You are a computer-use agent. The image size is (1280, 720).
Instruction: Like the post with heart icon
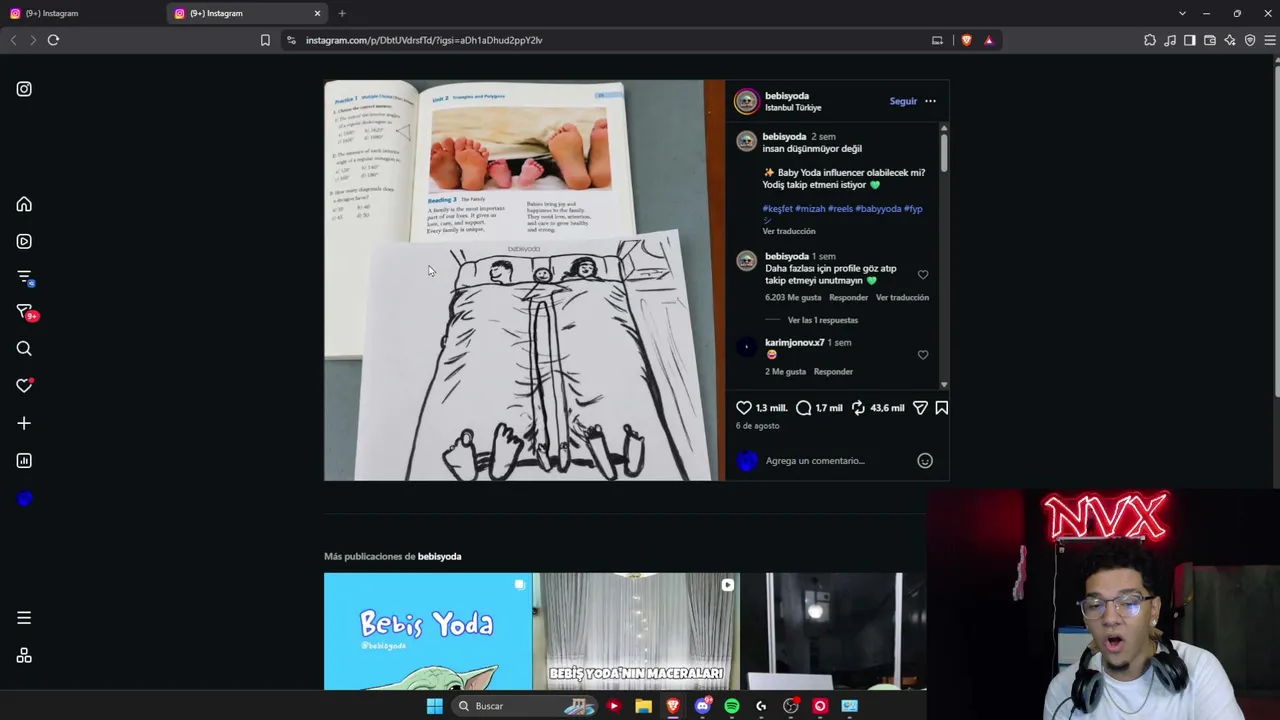click(744, 408)
